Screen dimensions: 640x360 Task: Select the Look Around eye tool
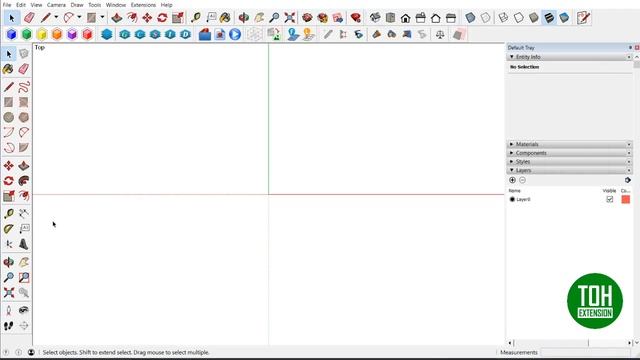point(24,310)
